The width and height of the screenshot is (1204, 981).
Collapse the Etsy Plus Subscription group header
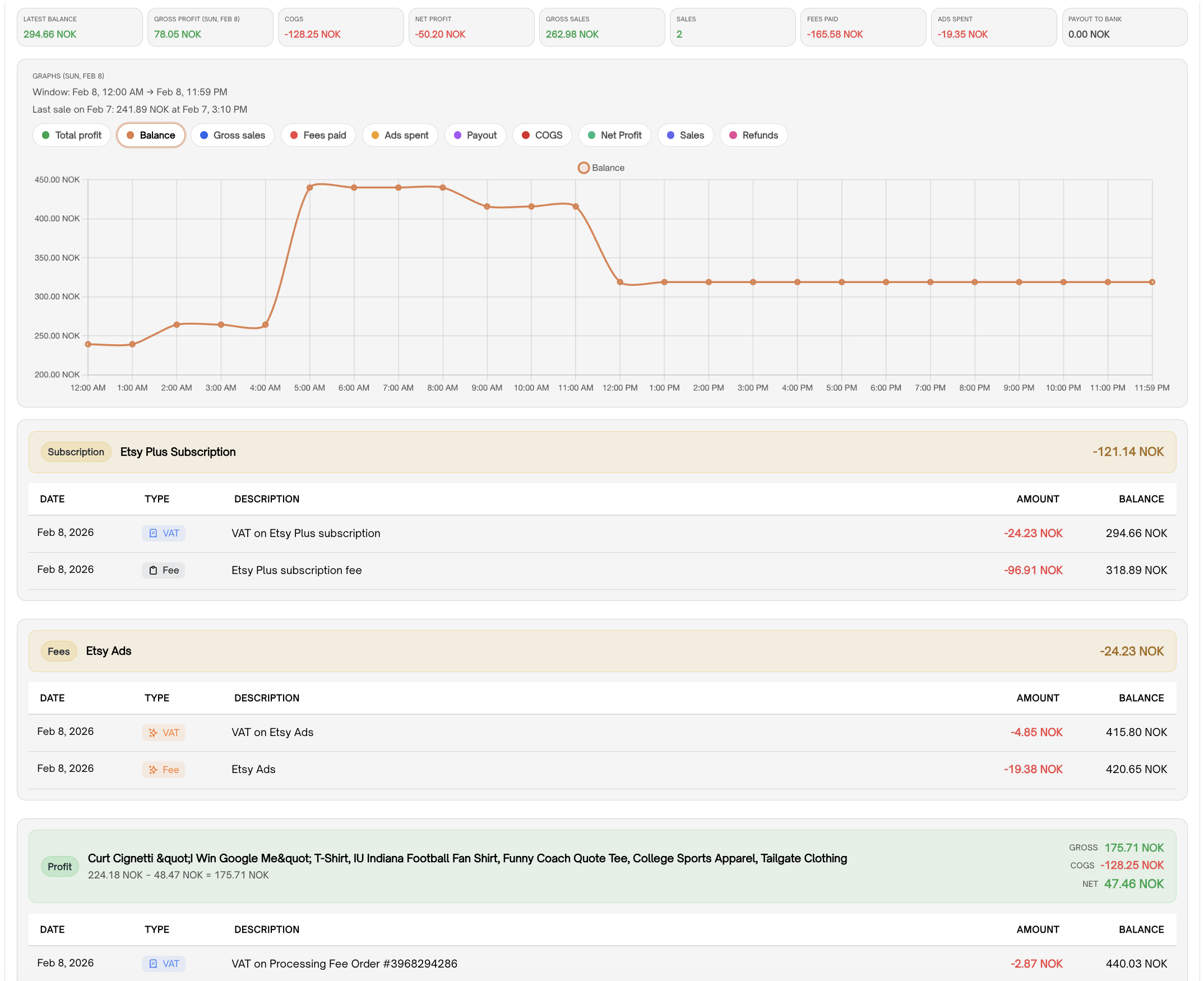click(601, 452)
